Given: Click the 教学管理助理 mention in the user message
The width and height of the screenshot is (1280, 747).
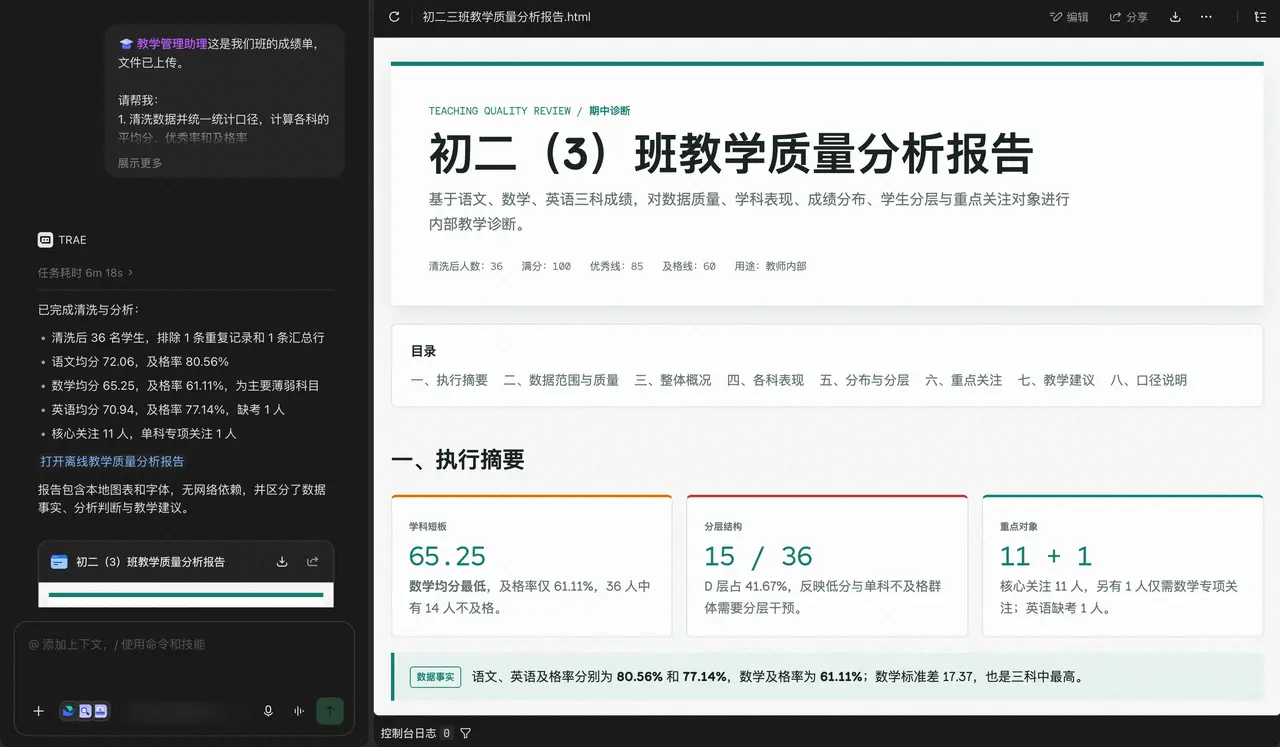Looking at the screenshot, I should point(171,44).
